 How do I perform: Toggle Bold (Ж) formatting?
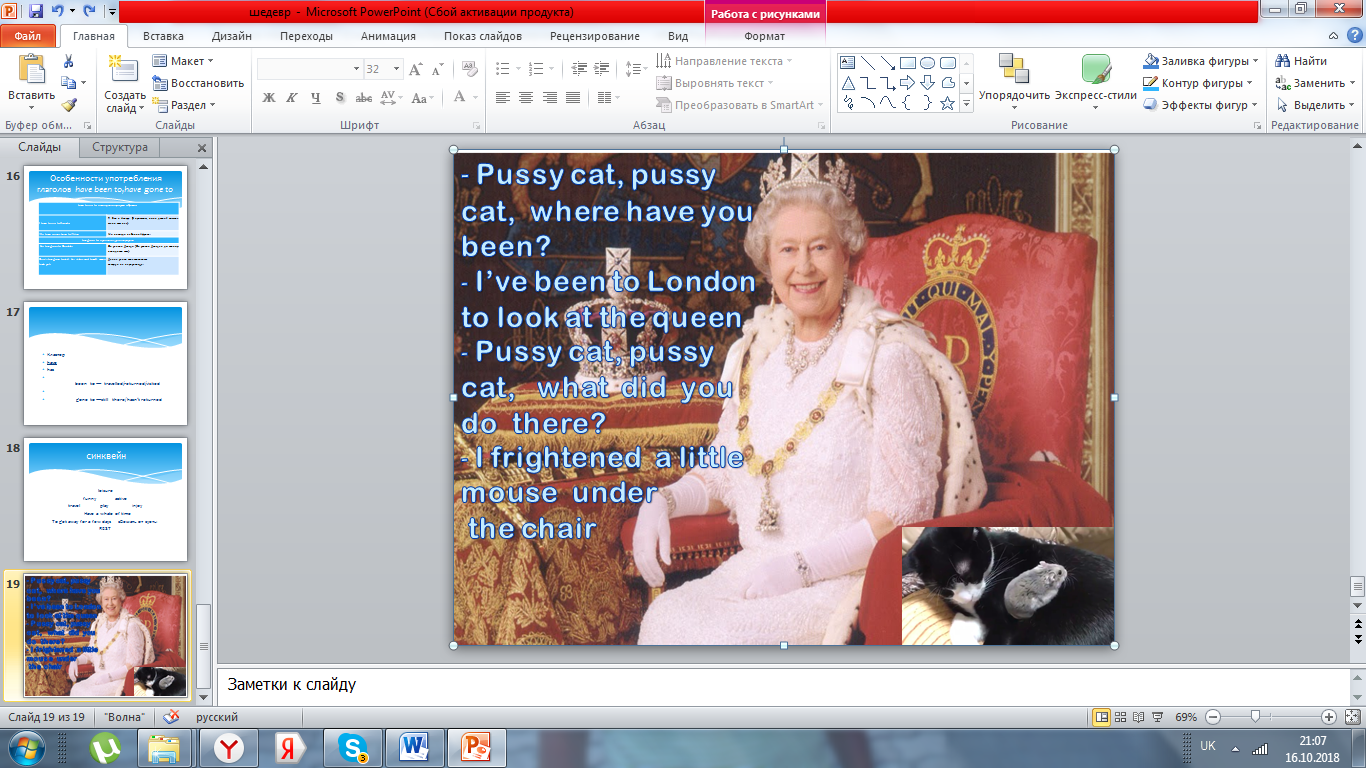pos(268,98)
